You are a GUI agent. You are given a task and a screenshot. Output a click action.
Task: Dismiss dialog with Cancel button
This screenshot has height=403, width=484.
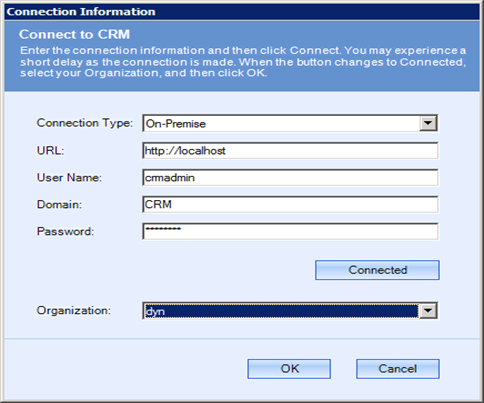[x=398, y=369]
